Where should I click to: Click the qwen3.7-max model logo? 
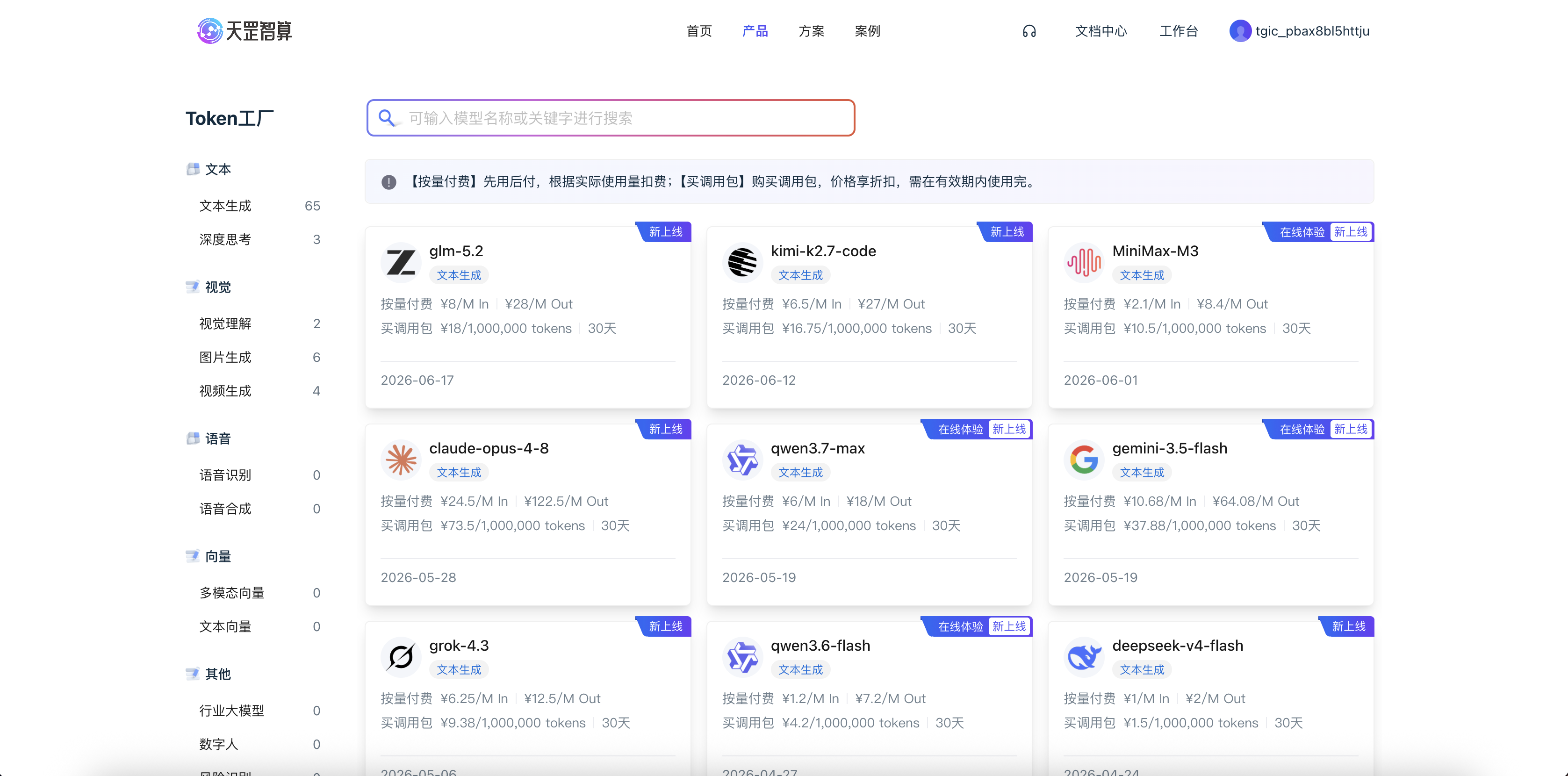(x=742, y=460)
